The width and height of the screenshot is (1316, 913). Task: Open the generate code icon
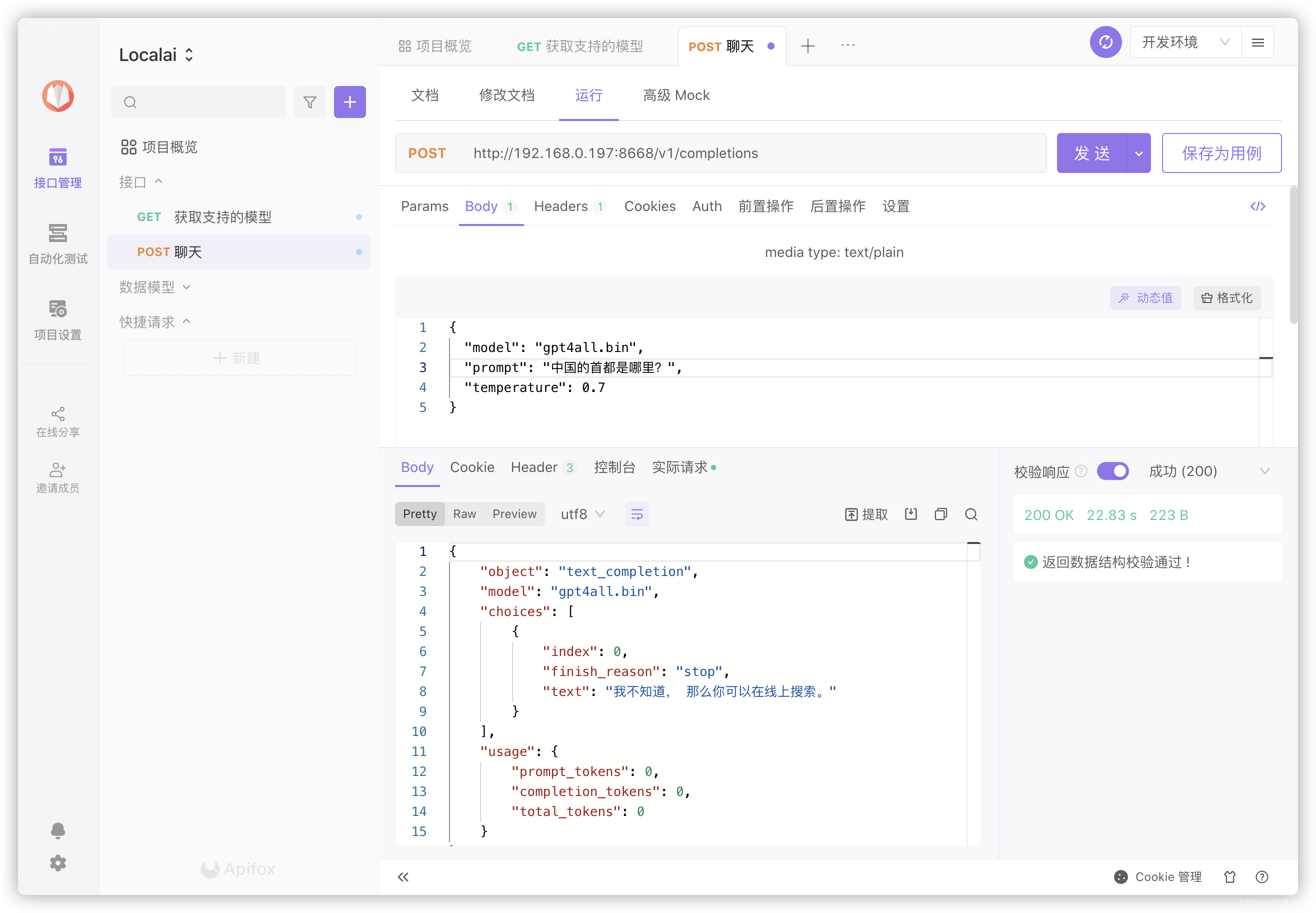1257,206
